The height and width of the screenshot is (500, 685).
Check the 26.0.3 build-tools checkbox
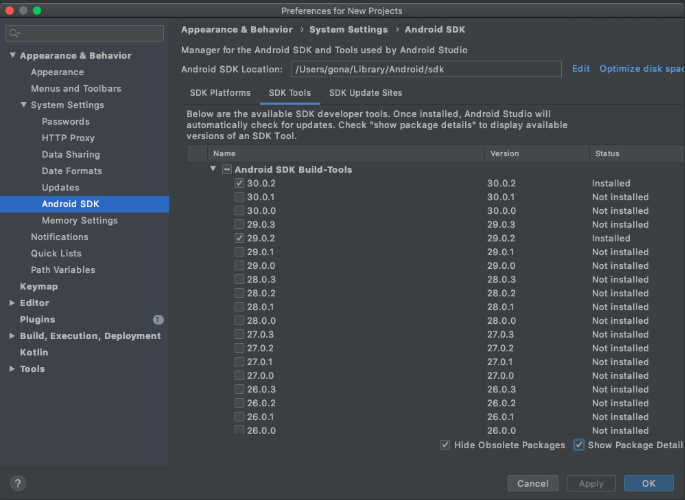tap(239, 389)
